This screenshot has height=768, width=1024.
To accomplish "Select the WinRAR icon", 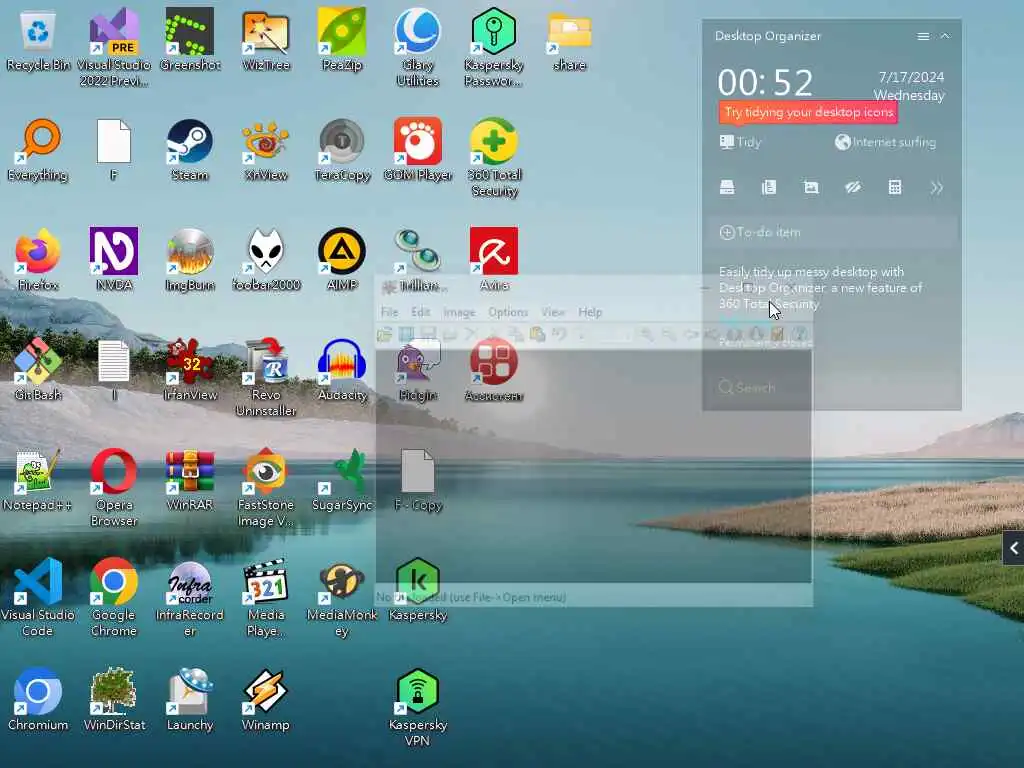I will pyautogui.click(x=189, y=480).
